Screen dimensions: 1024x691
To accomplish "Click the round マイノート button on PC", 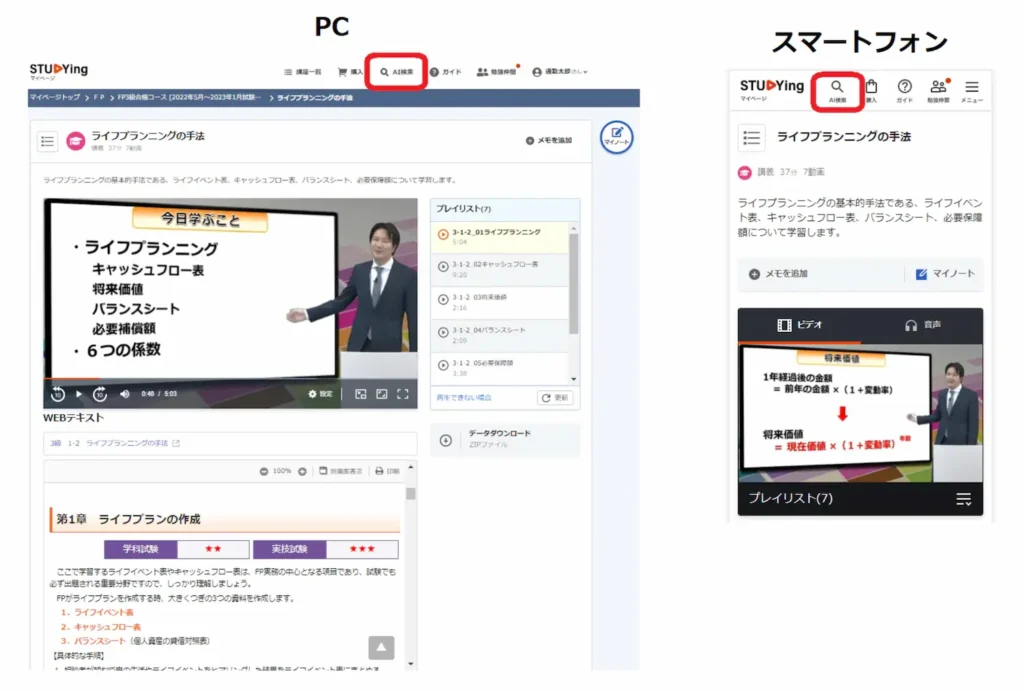I will (616, 138).
